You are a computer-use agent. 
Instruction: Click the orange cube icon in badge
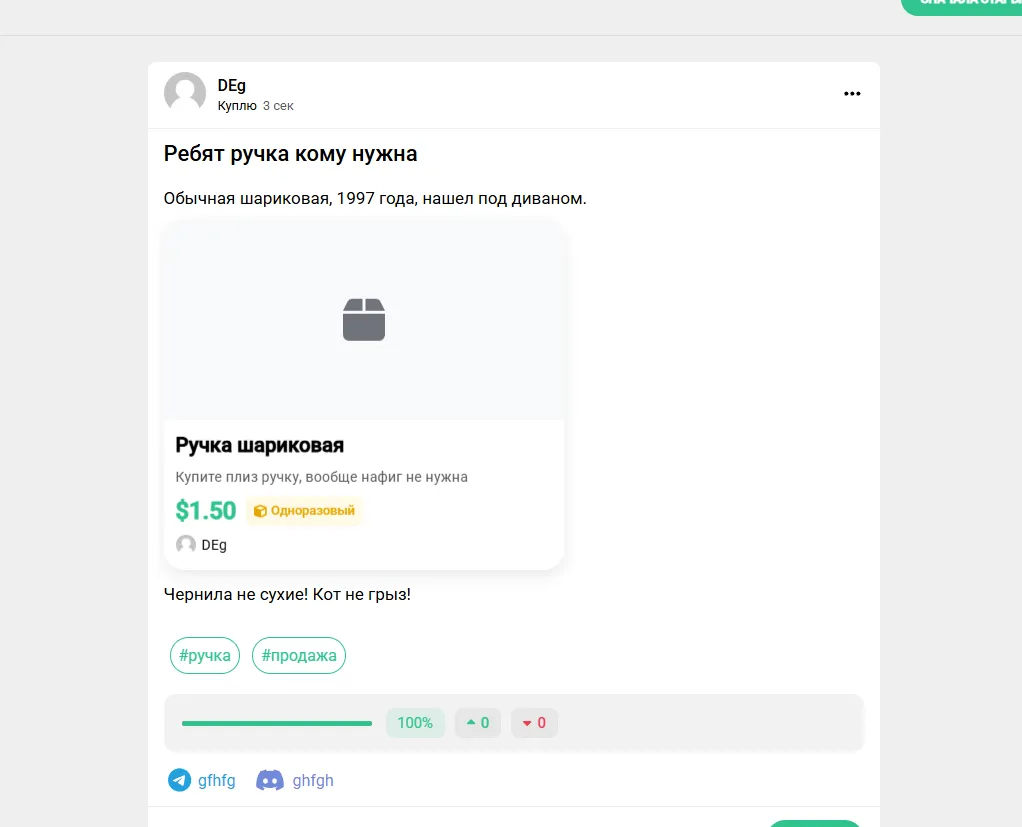click(x=260, y=511)
